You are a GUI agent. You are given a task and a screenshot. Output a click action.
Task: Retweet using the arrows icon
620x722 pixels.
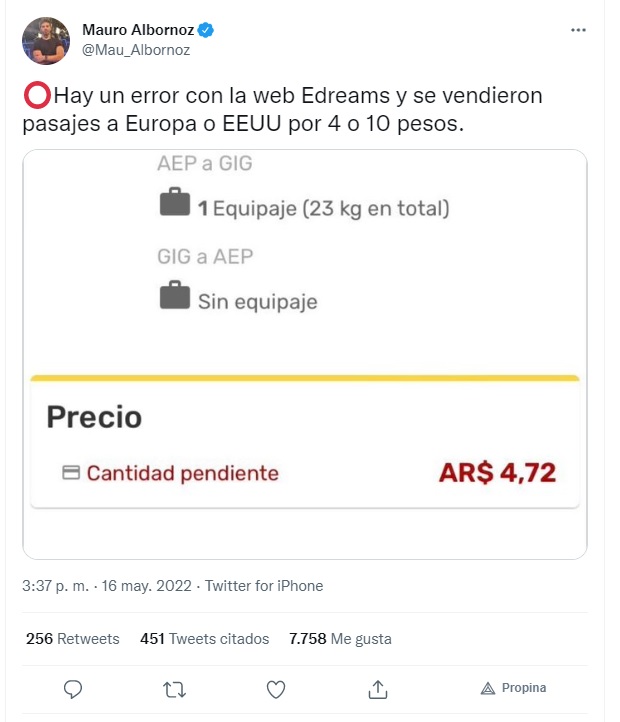pyautogui.click(x=175, y=690)
